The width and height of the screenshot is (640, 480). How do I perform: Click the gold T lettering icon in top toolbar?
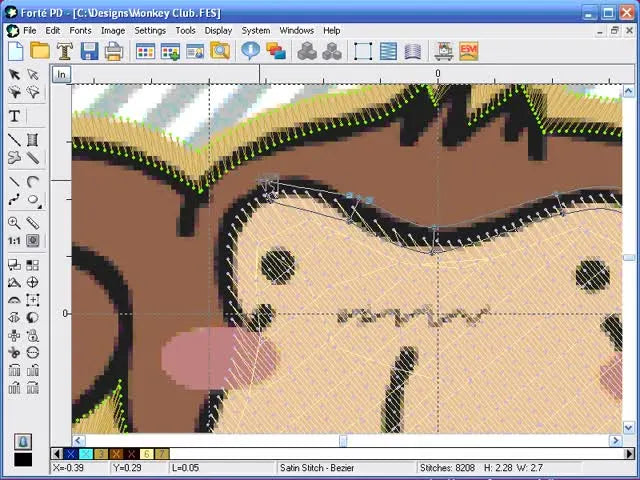(x=64, y=51)
